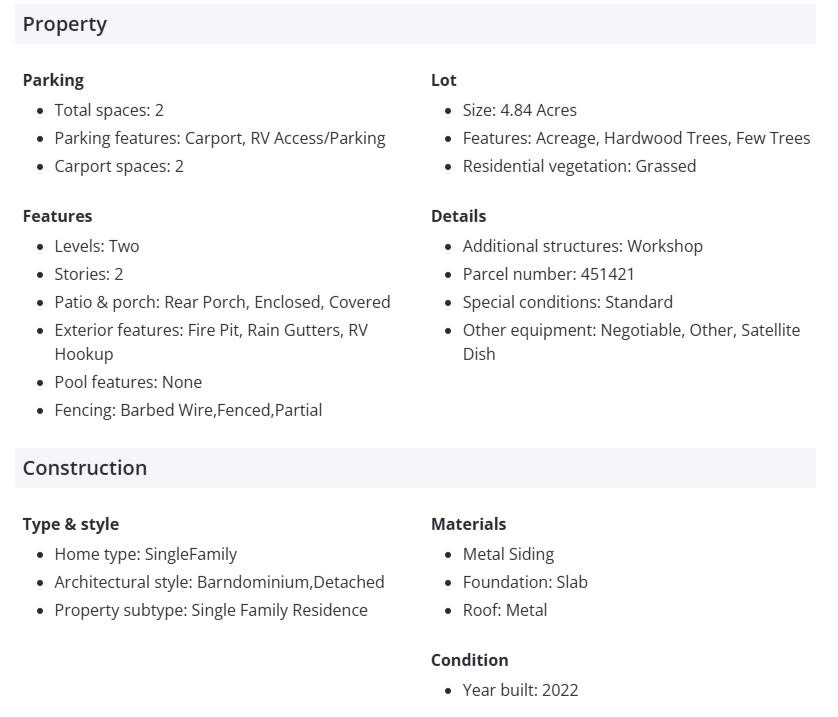Click the Features subheading
The height and width of the screenshot is (717, 838).
click(57, 216)
